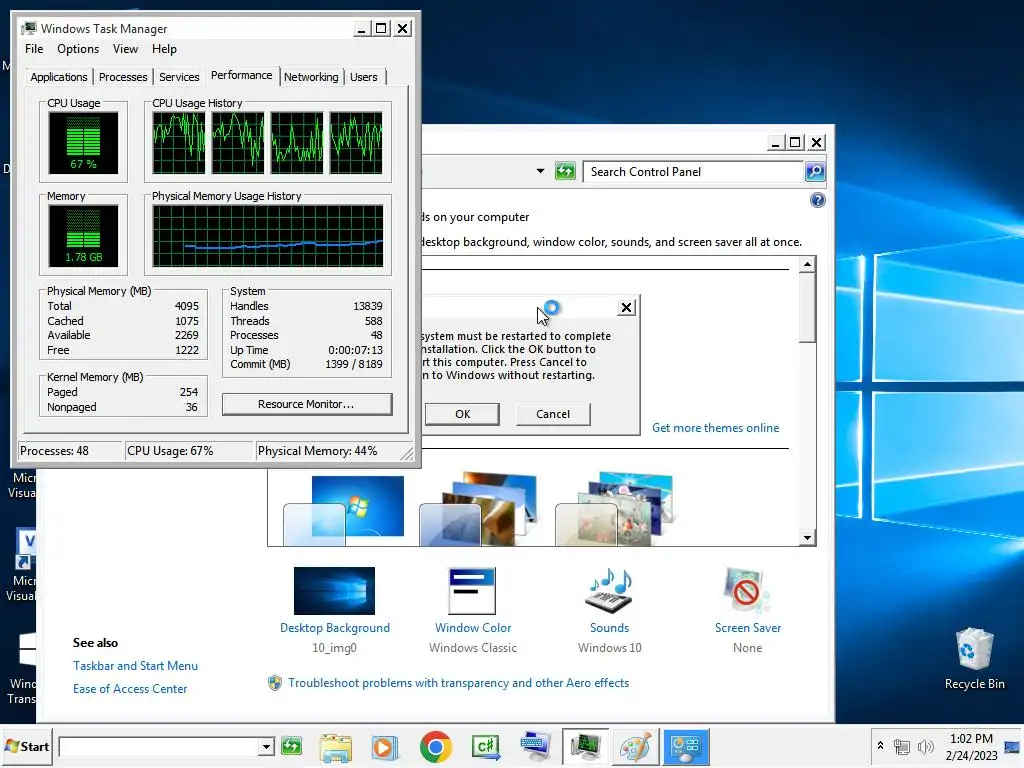
Task: Click the Commit value 1399 / 8189
Action: tap(354, 364)
